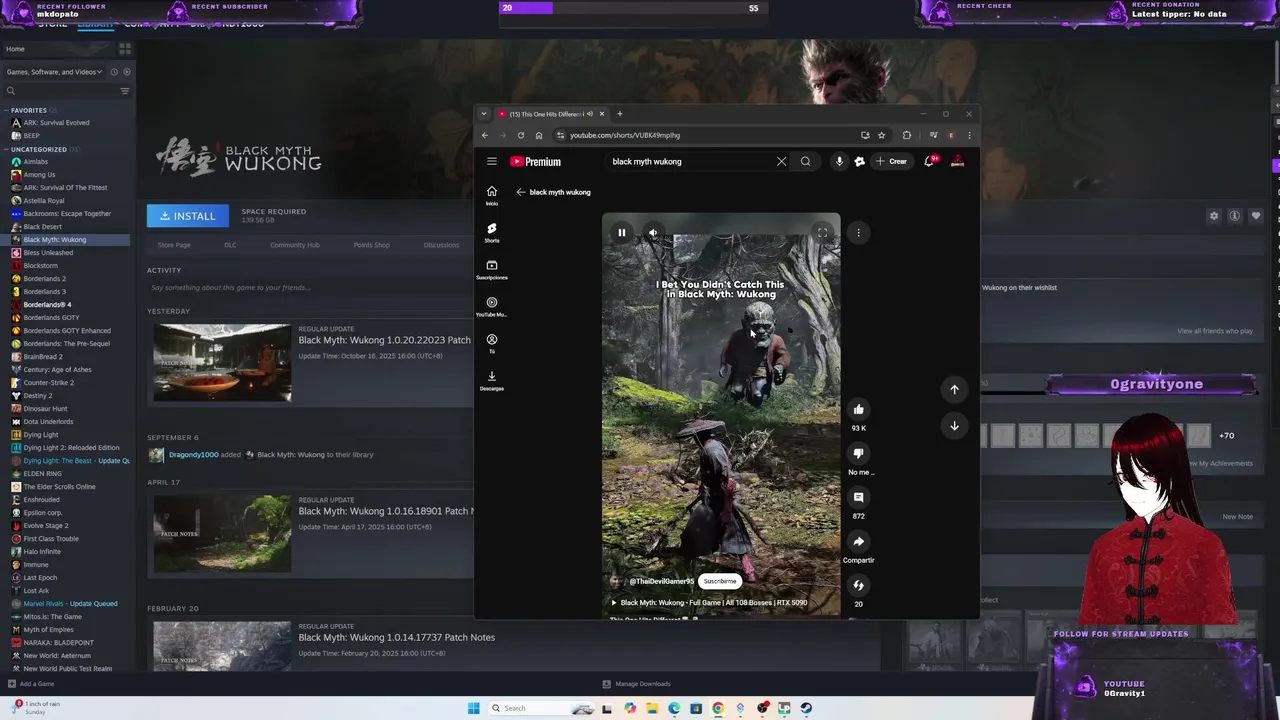Expand the Games, Software, and Videos dropdown
This screenshot has height=720, width=1280.
tap(52, 72)
